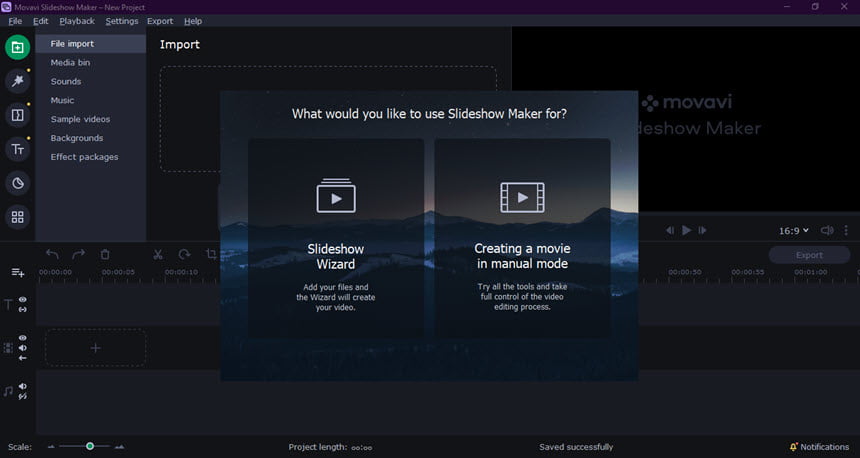The height and width of the screenshot is (458, 860).
Task: Choose the Slideshow Wizard option
Action: pos(336,239)
